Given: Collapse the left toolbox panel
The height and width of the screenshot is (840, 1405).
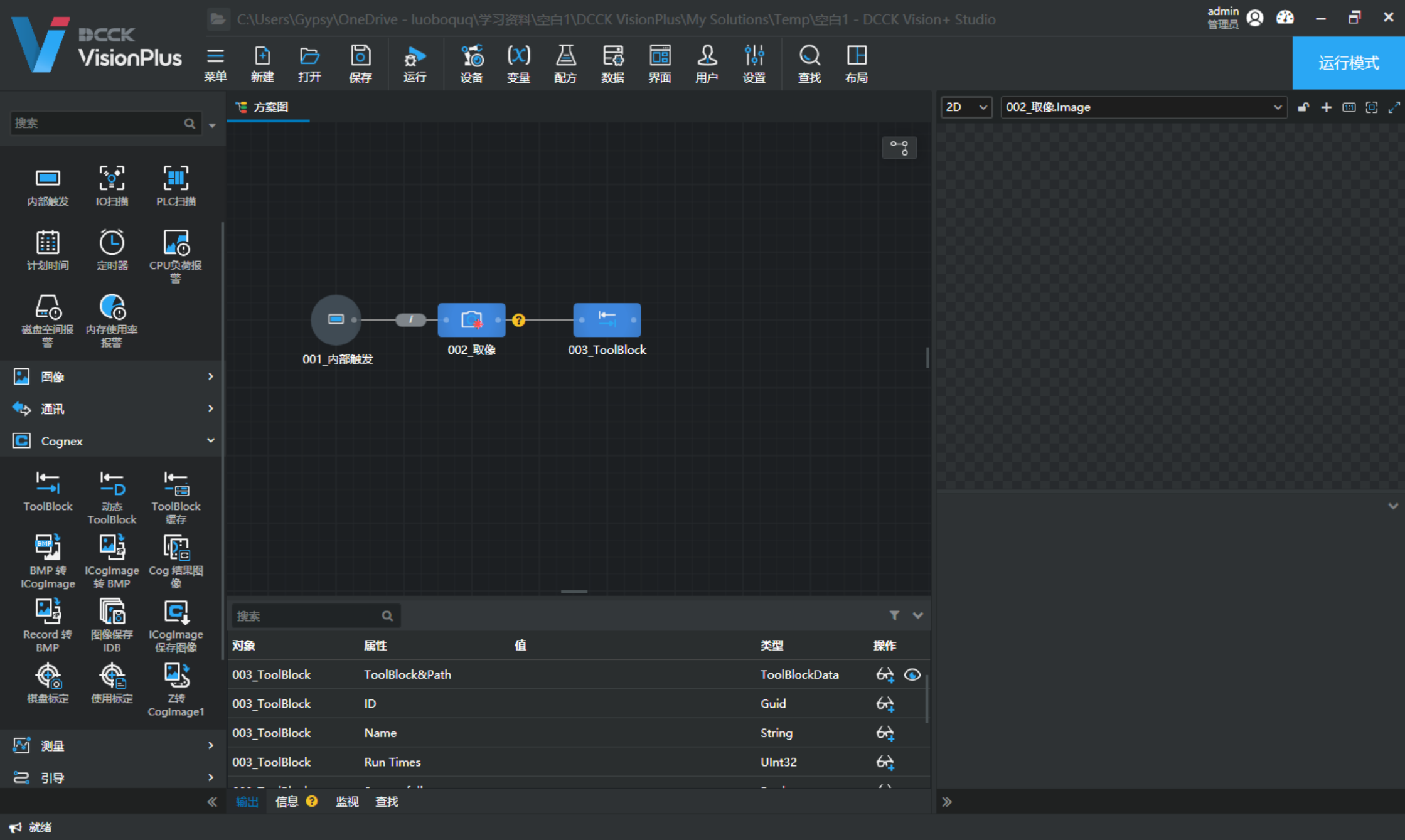Looking at the screenshot, I should (x=212, y=802).
